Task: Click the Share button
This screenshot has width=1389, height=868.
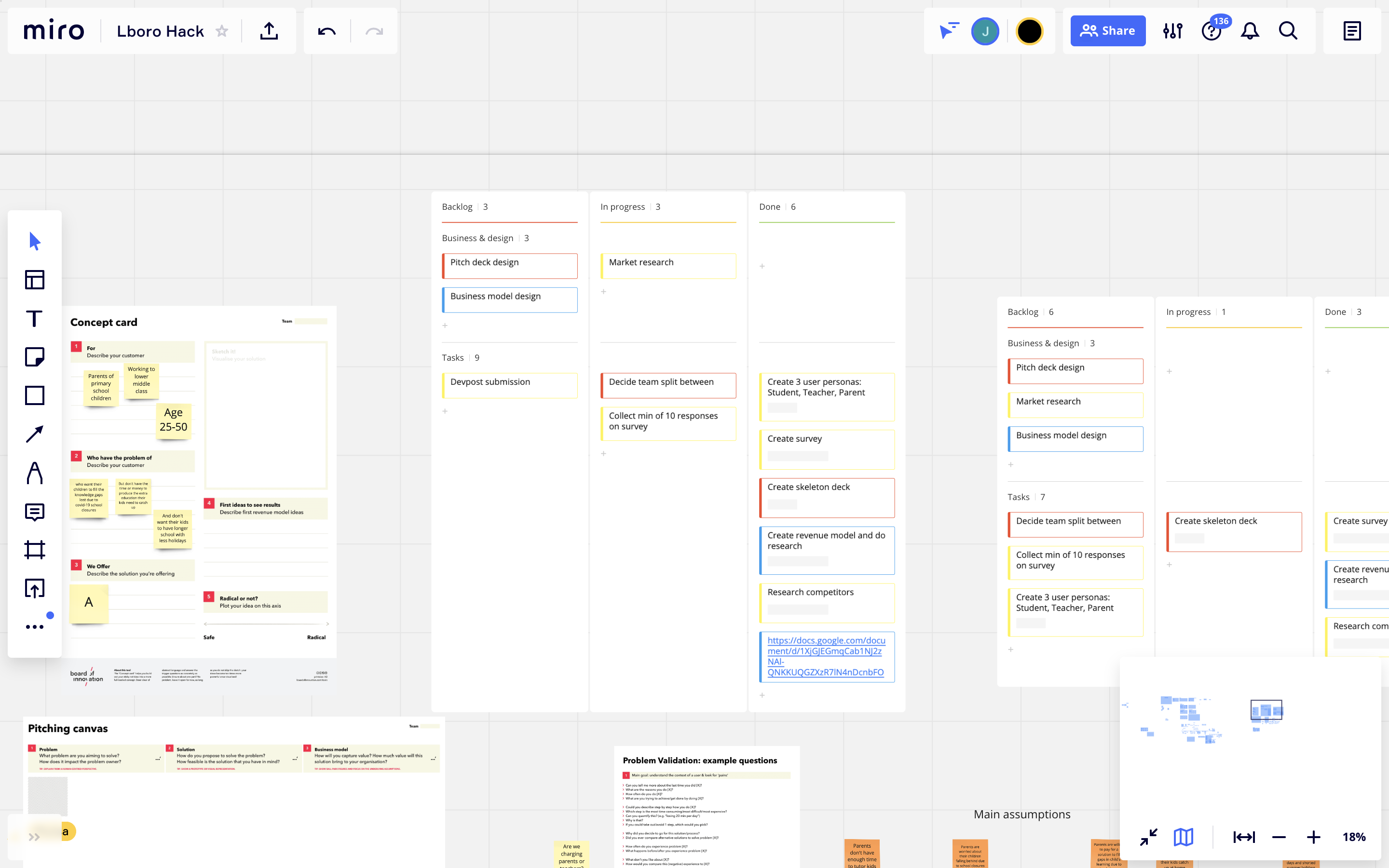Action: 1107,31
